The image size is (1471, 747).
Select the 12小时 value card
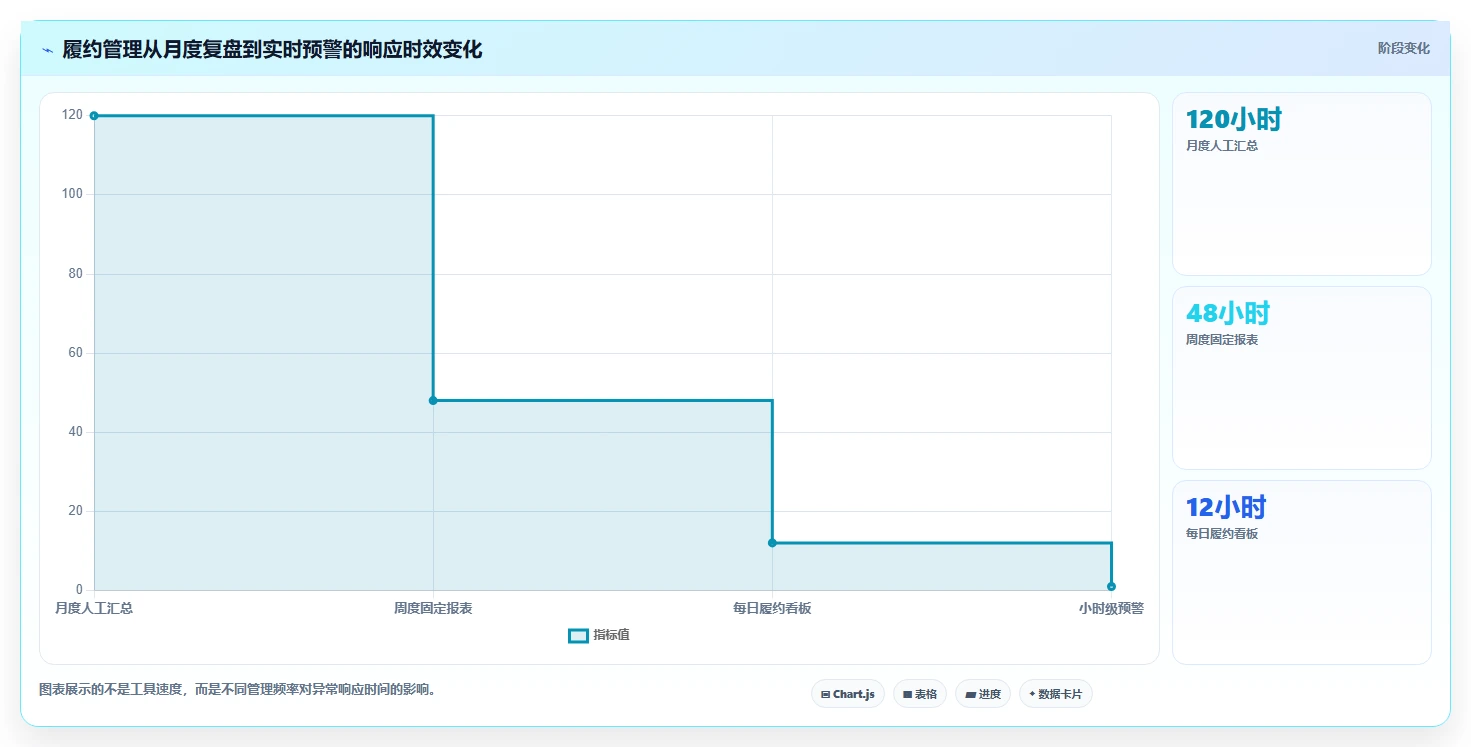[1302, 572]
